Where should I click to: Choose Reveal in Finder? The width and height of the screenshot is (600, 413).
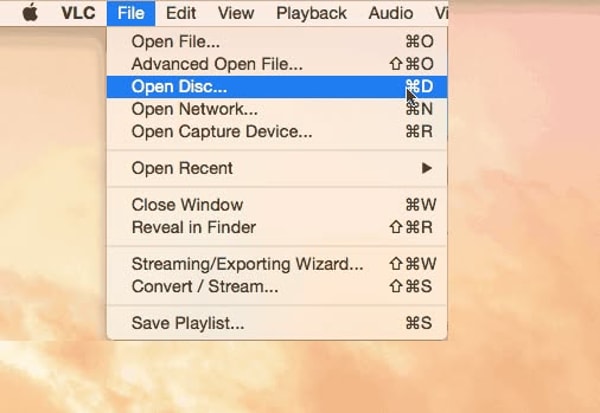click(x=277, y=227)
